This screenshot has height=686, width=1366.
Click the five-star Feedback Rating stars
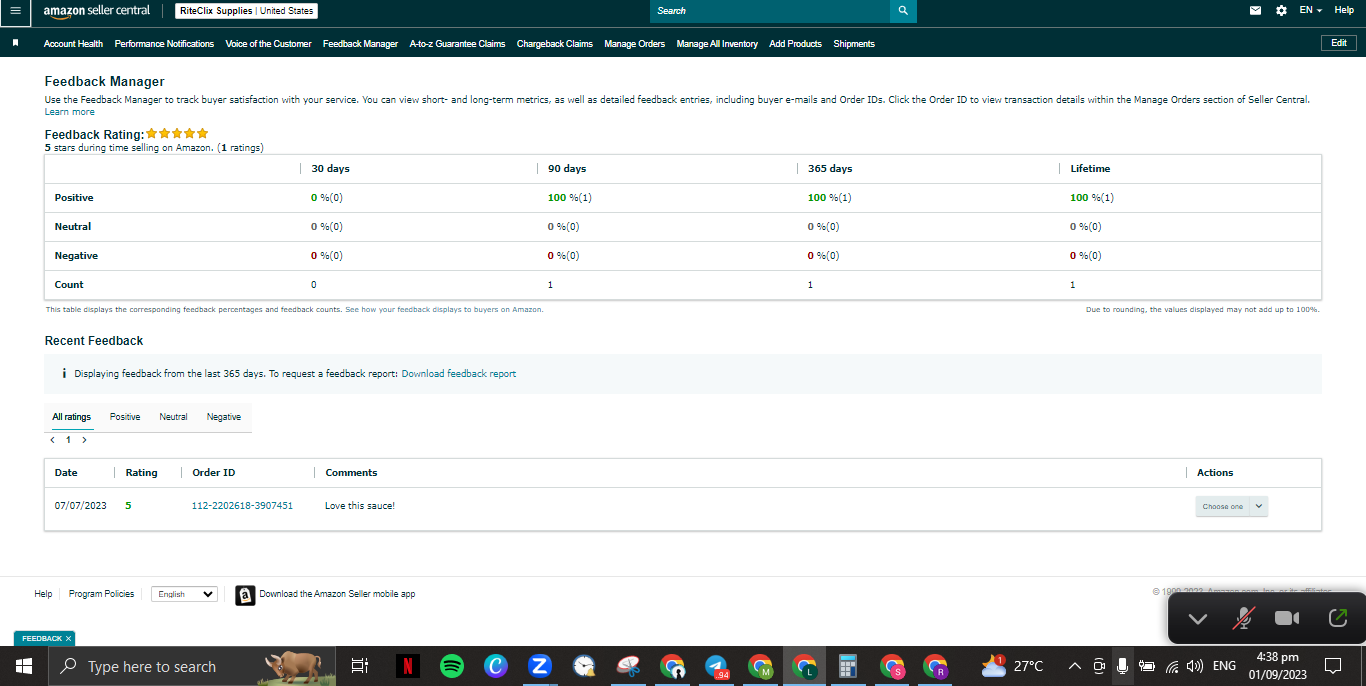tap(177, 133)
